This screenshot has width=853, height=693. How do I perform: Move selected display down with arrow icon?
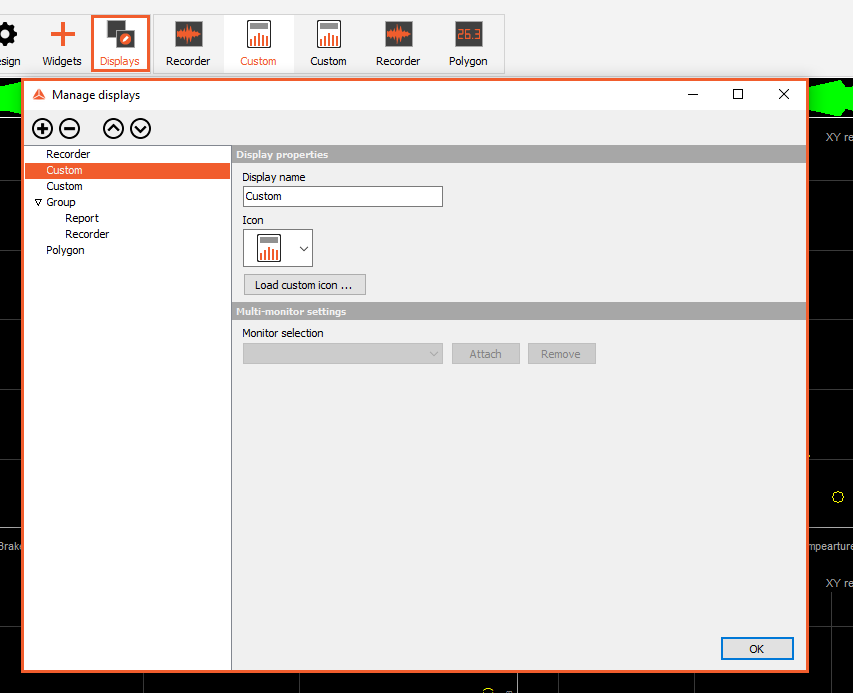point(140,129)
